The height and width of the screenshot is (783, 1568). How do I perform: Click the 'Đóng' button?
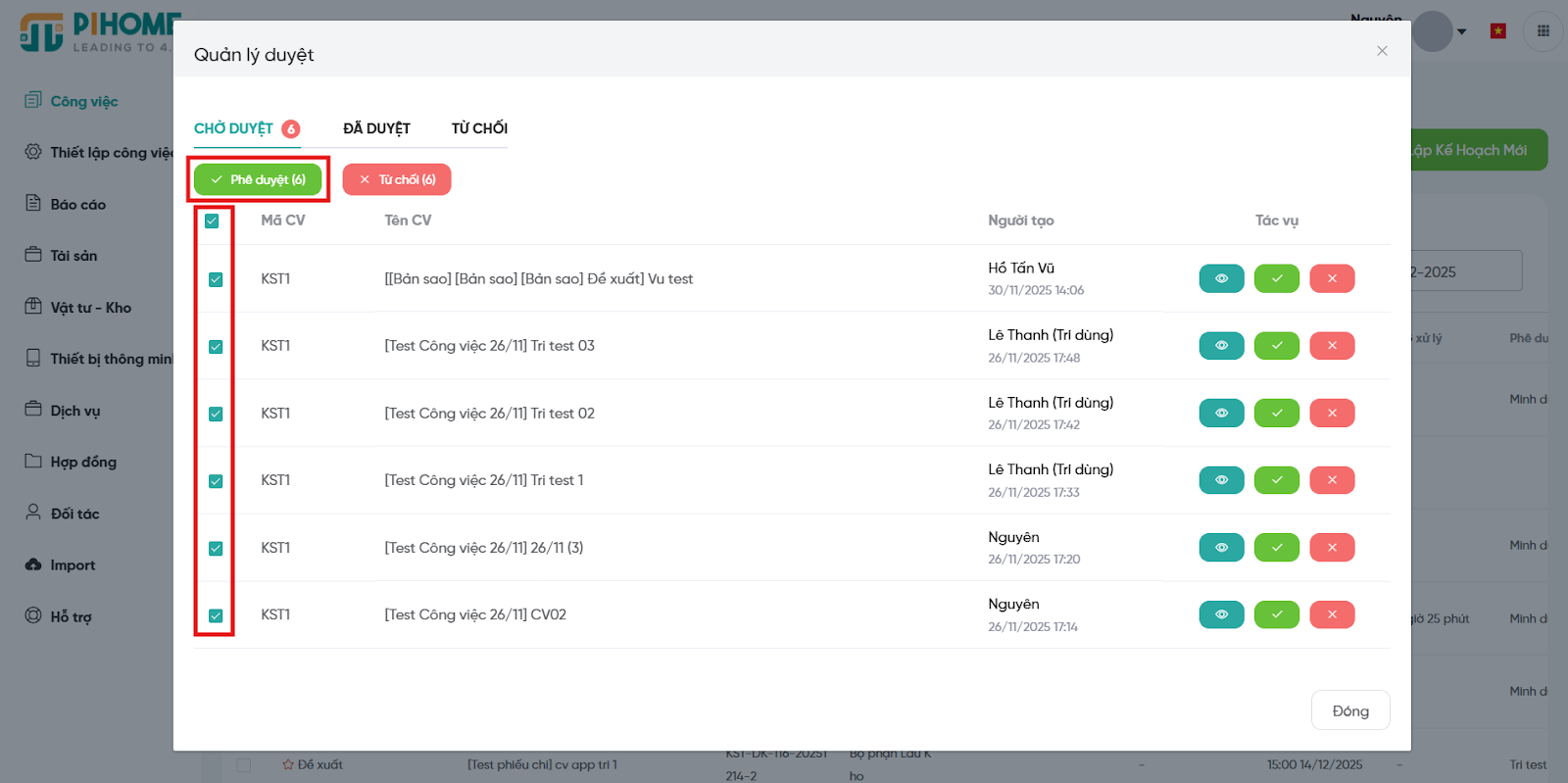coord(1349,710)
